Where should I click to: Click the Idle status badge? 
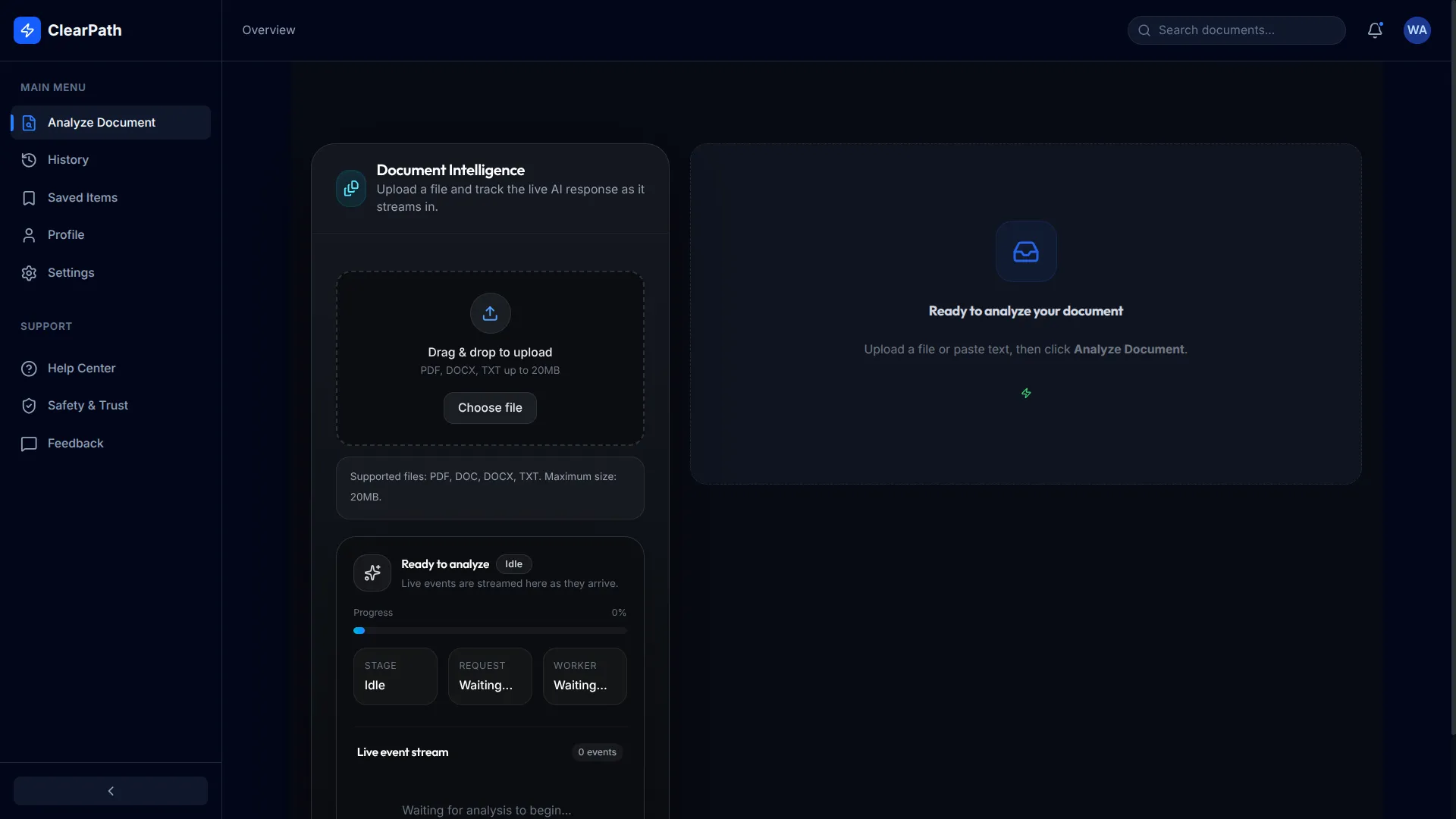513,564
